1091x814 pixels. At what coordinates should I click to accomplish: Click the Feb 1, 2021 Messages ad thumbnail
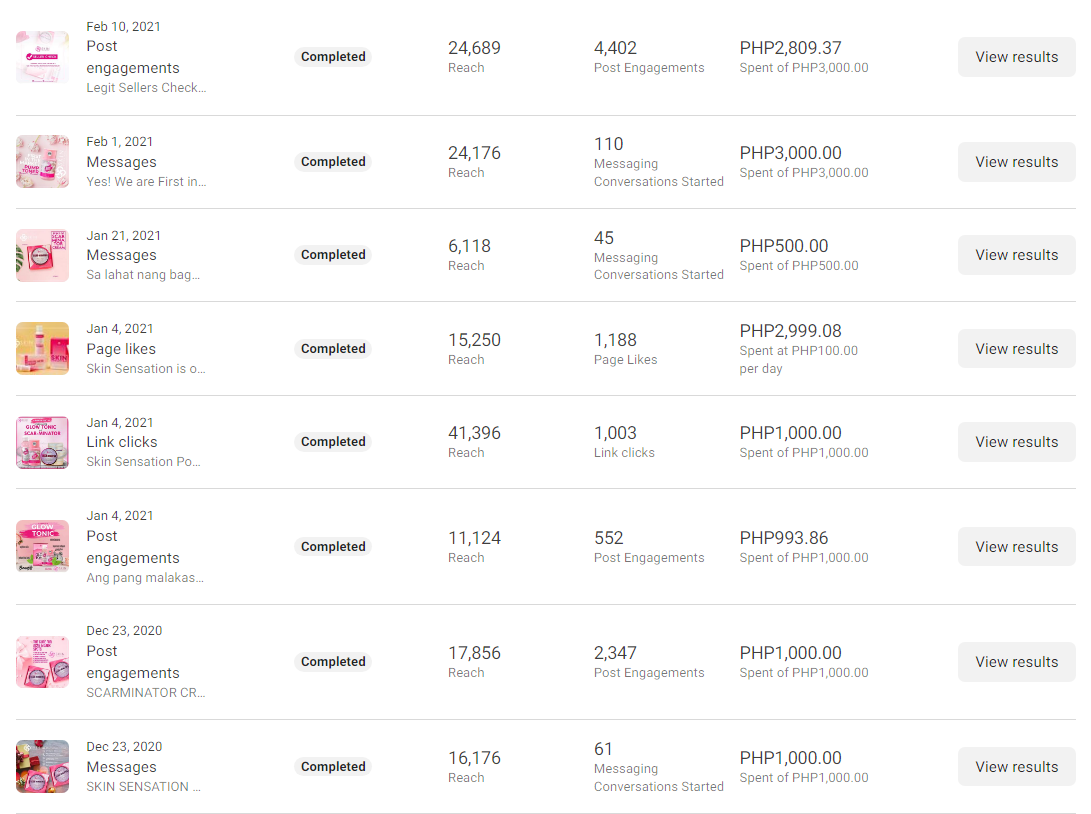pyautogui.click(x=42, y=162)
